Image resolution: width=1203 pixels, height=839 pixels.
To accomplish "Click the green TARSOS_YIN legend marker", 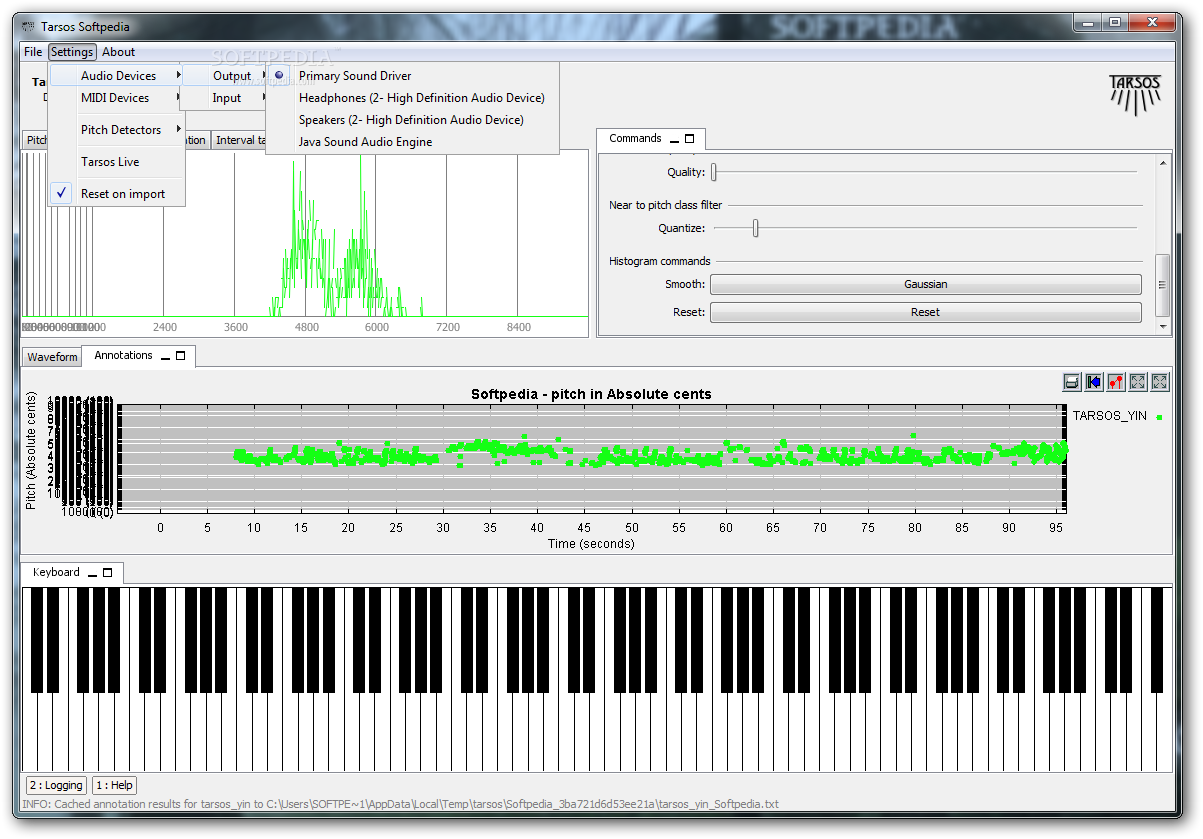I will (1159, 416).
